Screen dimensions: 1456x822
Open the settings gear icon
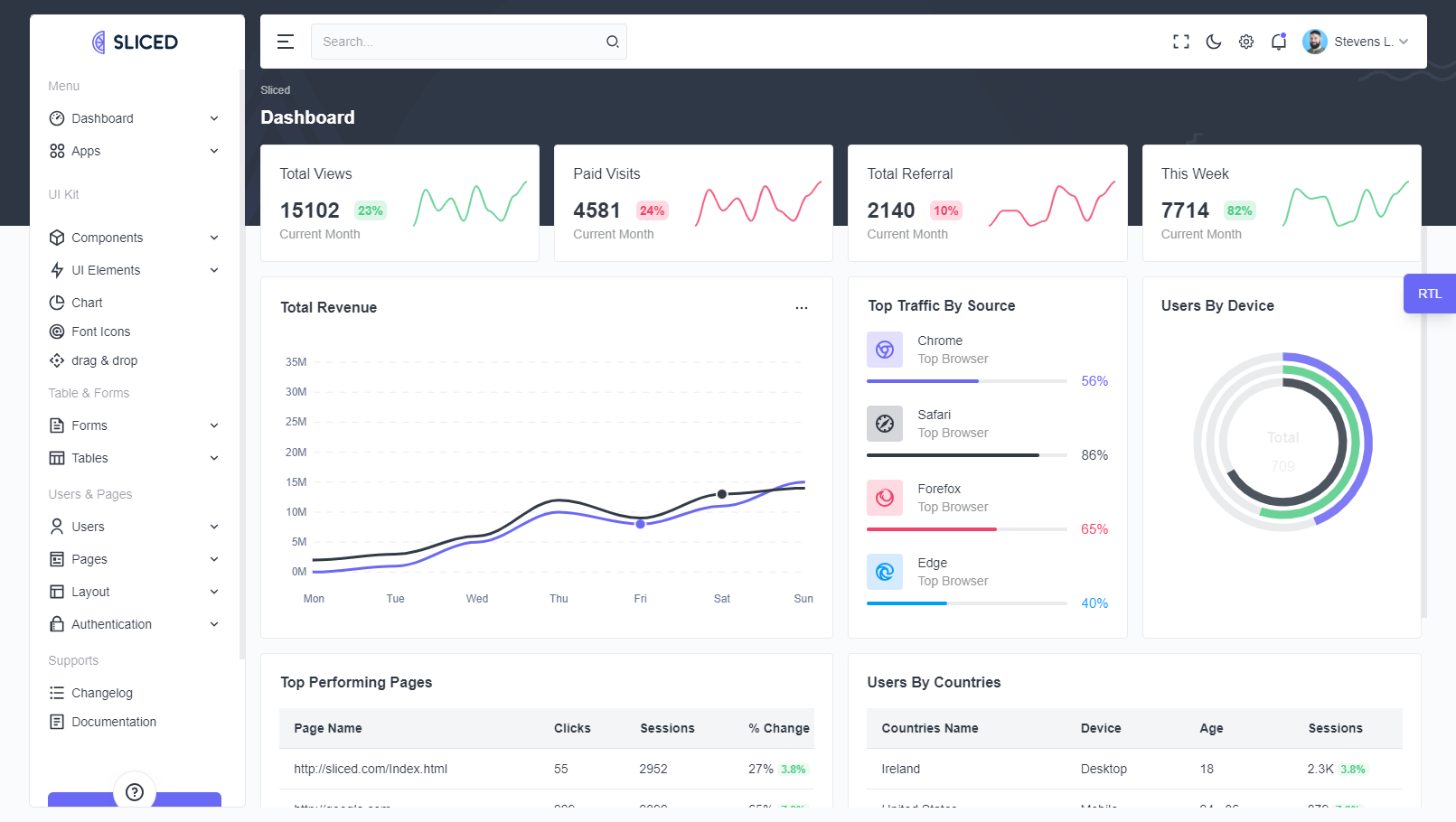pos(1245,42)
